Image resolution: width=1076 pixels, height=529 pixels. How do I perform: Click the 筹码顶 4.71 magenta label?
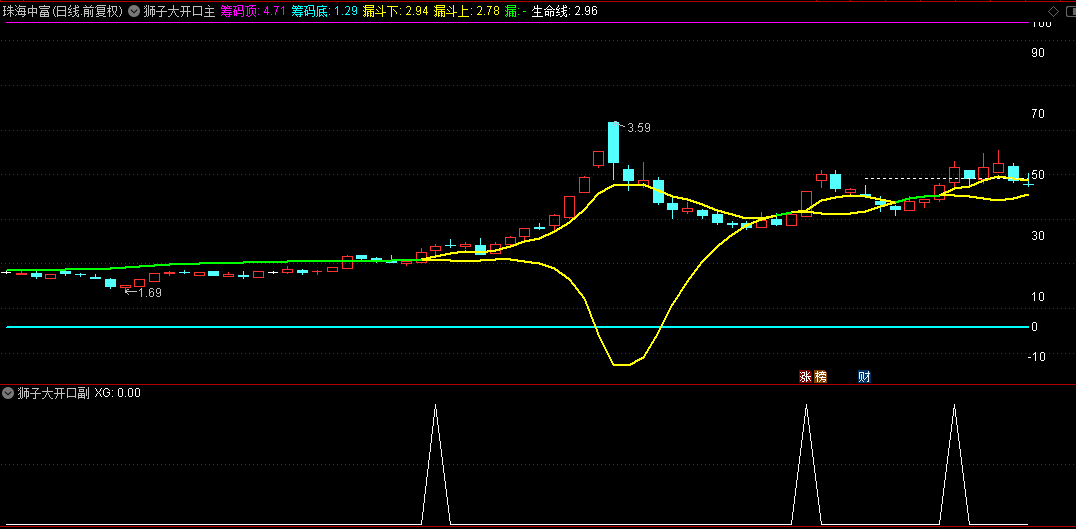coord(253,12)
